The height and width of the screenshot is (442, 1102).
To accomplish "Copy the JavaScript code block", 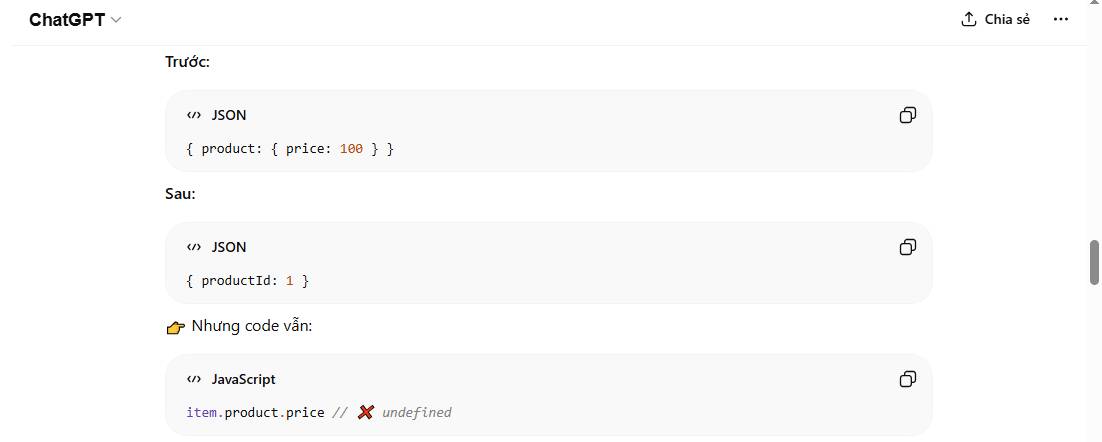I will pyautogui.click(x=907, y=379).
